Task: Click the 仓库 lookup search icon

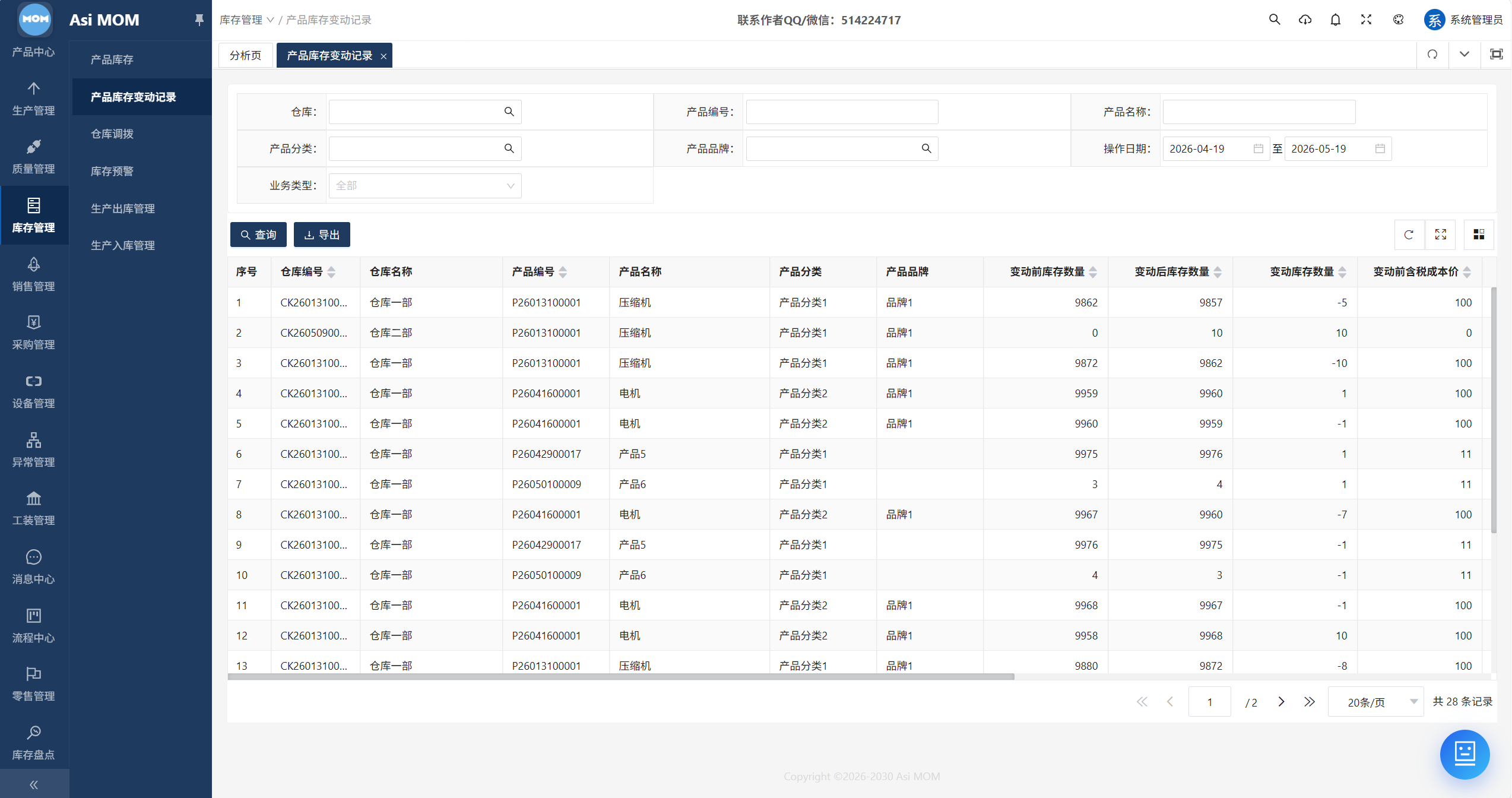Action: pos(509,112)
